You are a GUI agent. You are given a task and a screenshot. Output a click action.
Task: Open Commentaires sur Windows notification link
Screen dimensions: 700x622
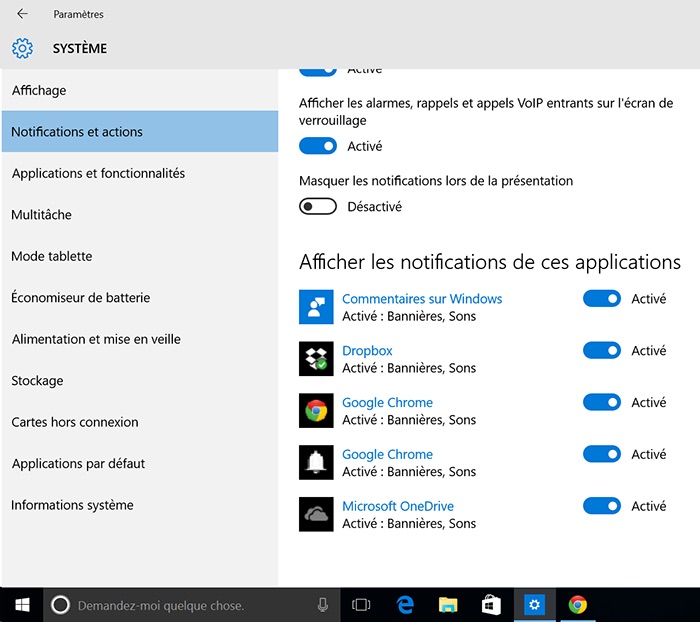(x=421, y=299)
